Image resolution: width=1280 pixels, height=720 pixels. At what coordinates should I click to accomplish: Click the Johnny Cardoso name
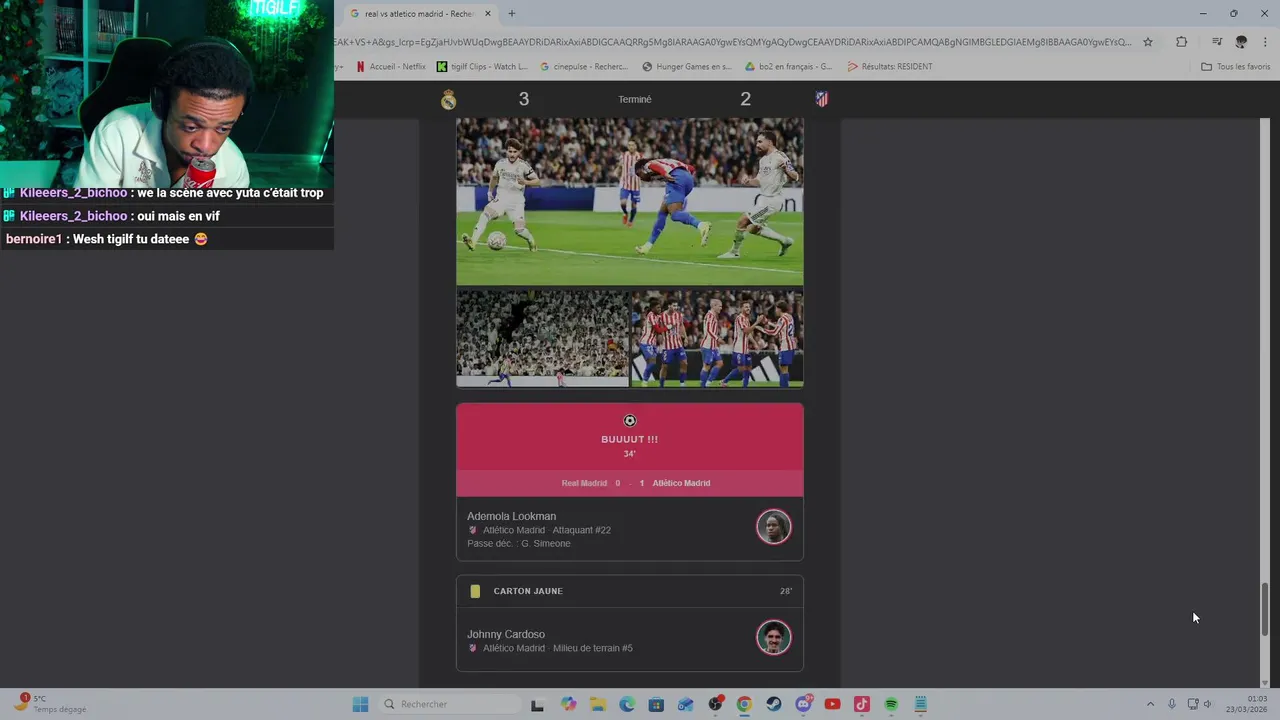click(506, 634)
